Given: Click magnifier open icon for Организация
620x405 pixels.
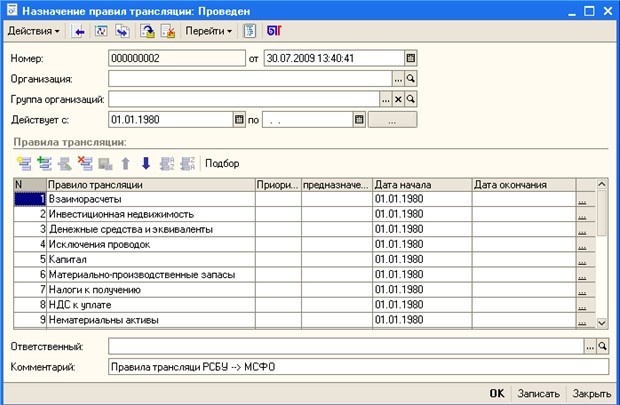Looking at the screenshot, I should [411, 79].
